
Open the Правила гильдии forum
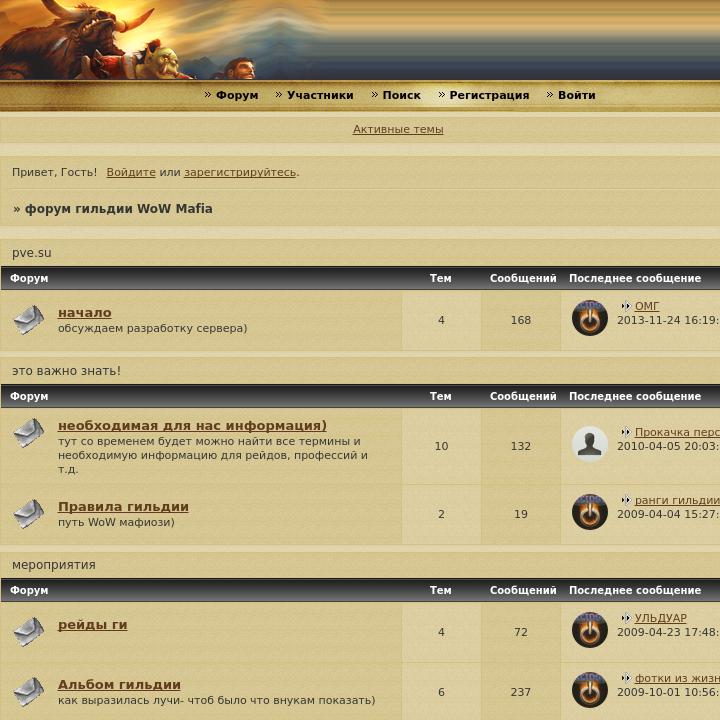[x=123, y=506]
